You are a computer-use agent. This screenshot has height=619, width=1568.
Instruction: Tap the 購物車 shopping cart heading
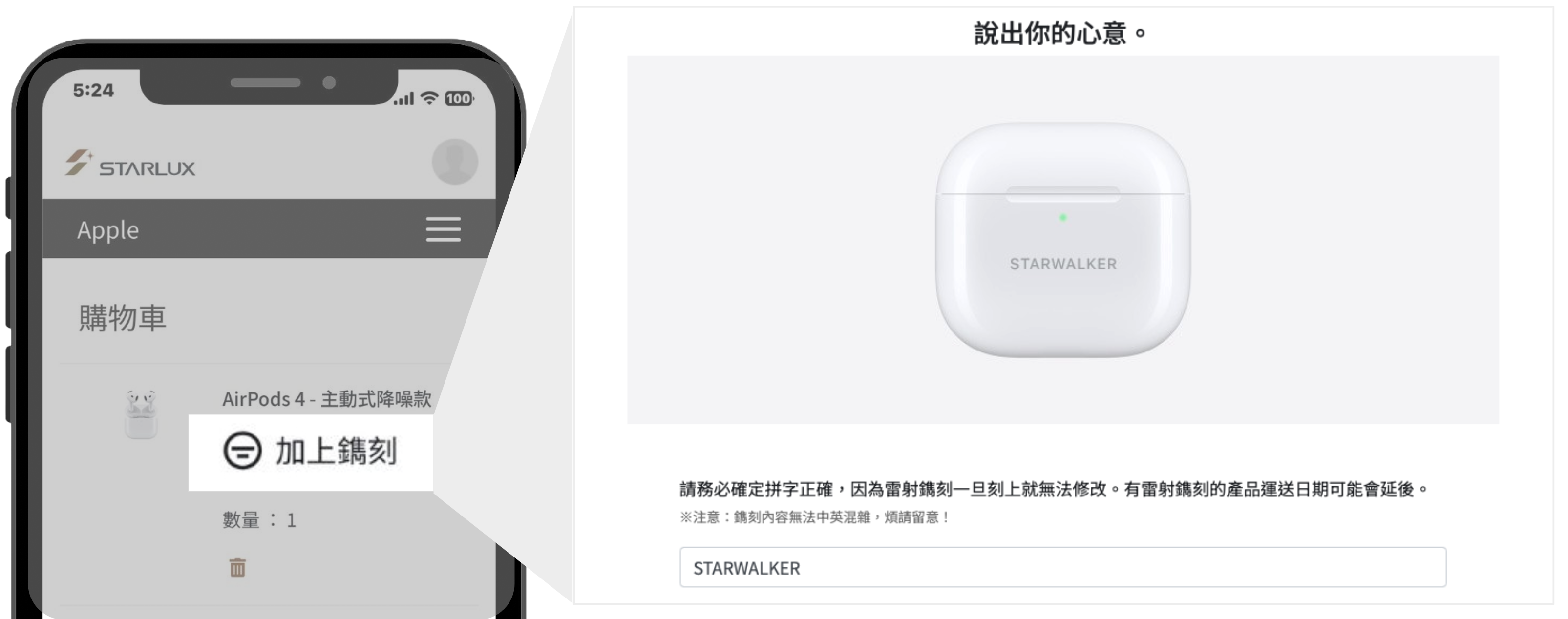click(122, 318)
